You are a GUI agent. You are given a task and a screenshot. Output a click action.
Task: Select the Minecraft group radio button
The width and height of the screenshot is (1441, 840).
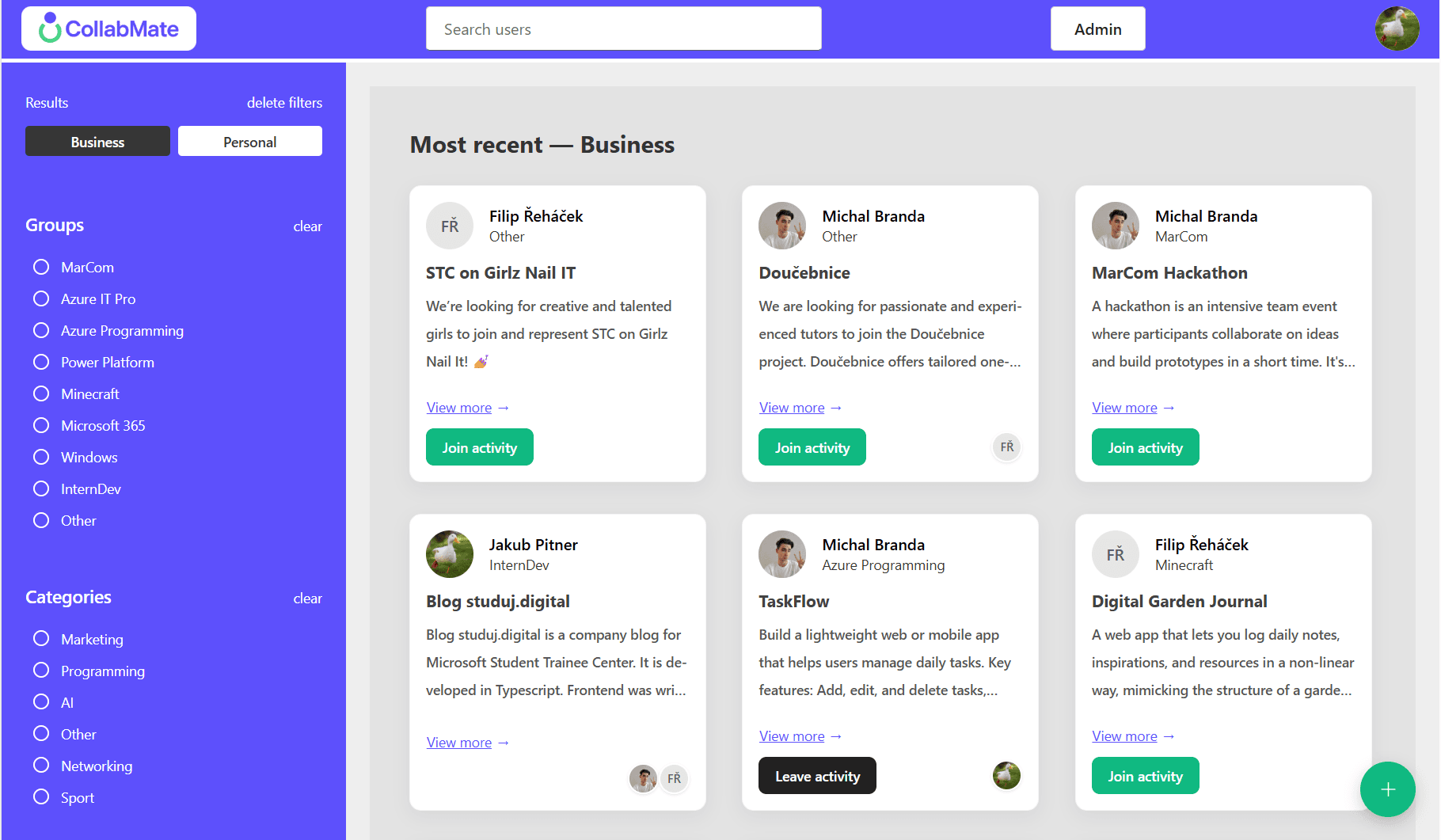(41, 394)
